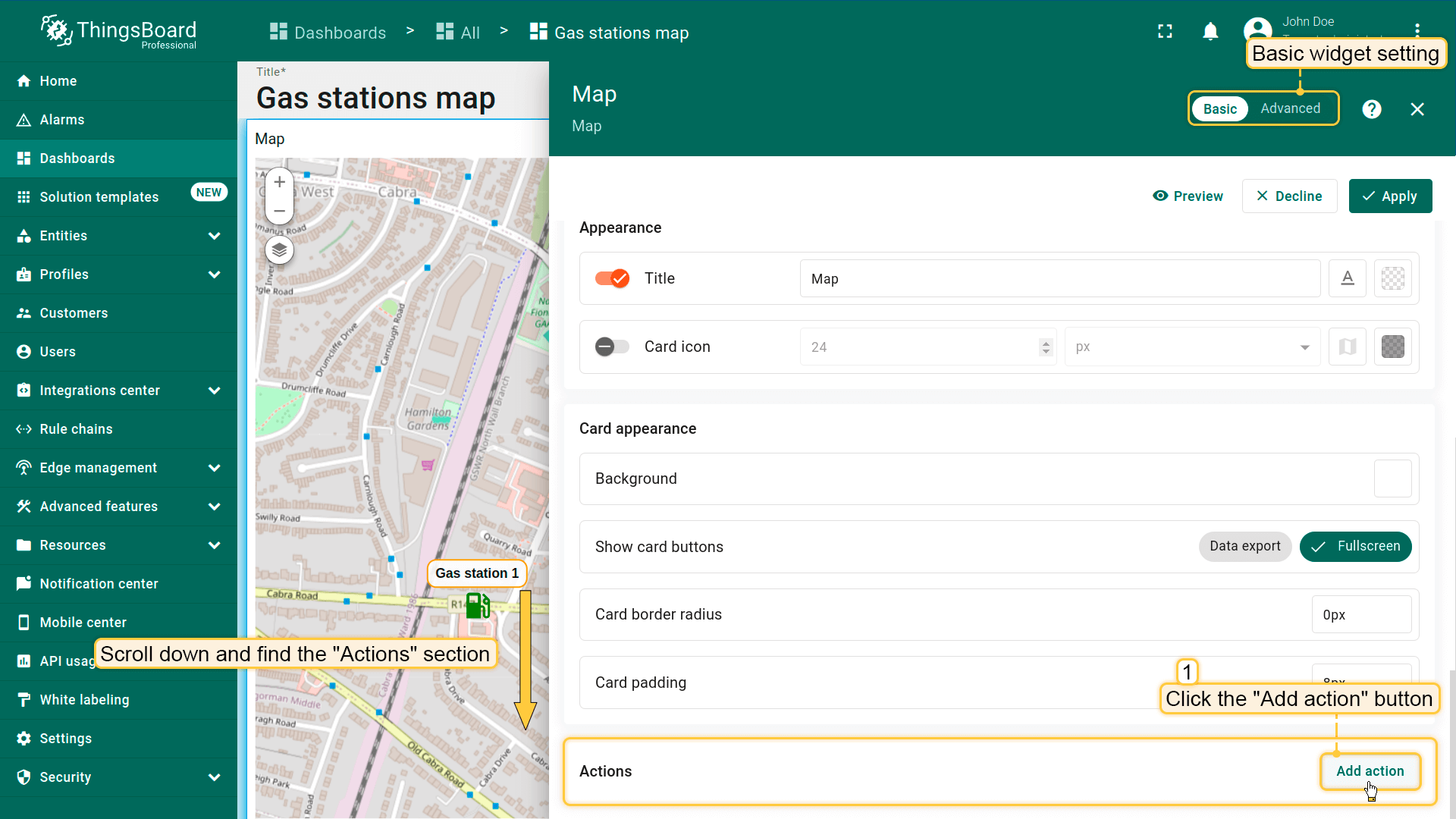Open Rule chains from sidebar
This screenshot has height=819, width=1456.
click(76, 429)
